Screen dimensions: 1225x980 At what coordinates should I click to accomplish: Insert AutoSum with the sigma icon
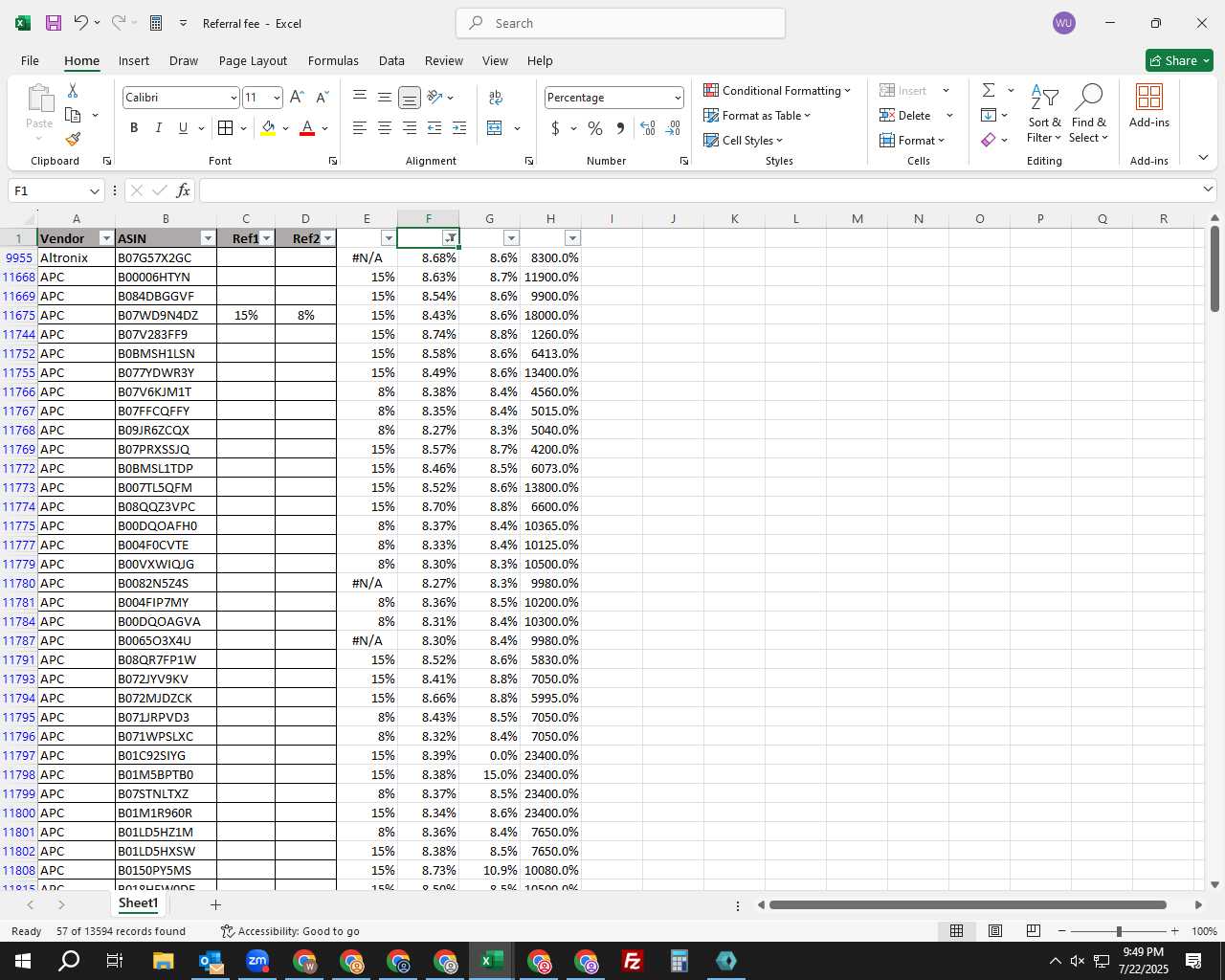click(989, 90)
